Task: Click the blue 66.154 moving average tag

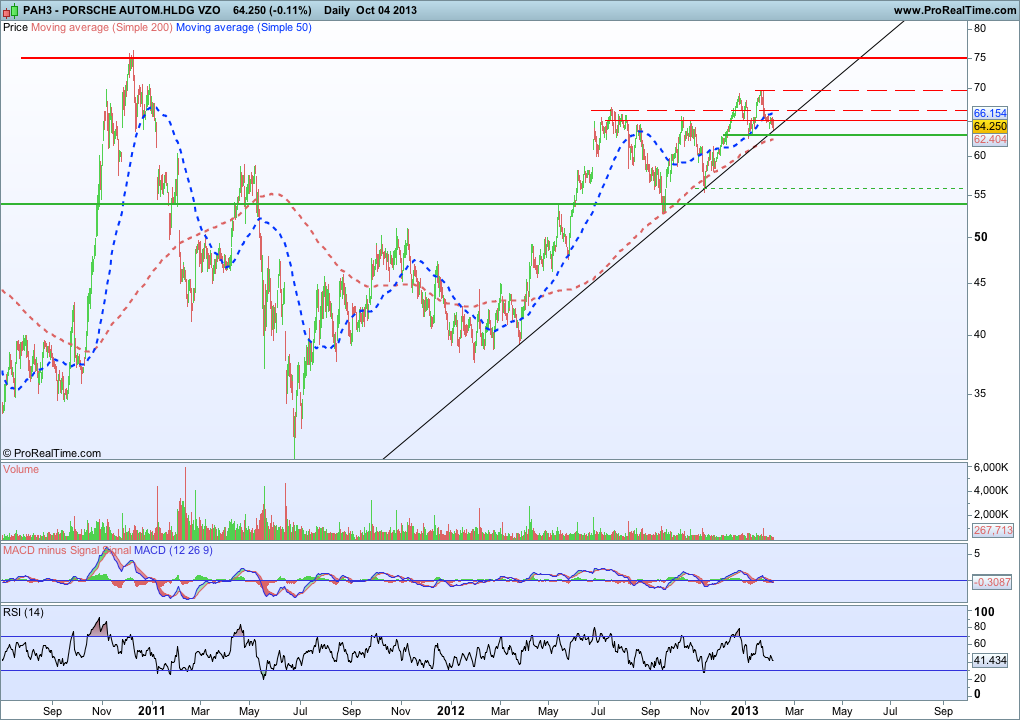Action: pyautogui.click(x=990, y=113)
